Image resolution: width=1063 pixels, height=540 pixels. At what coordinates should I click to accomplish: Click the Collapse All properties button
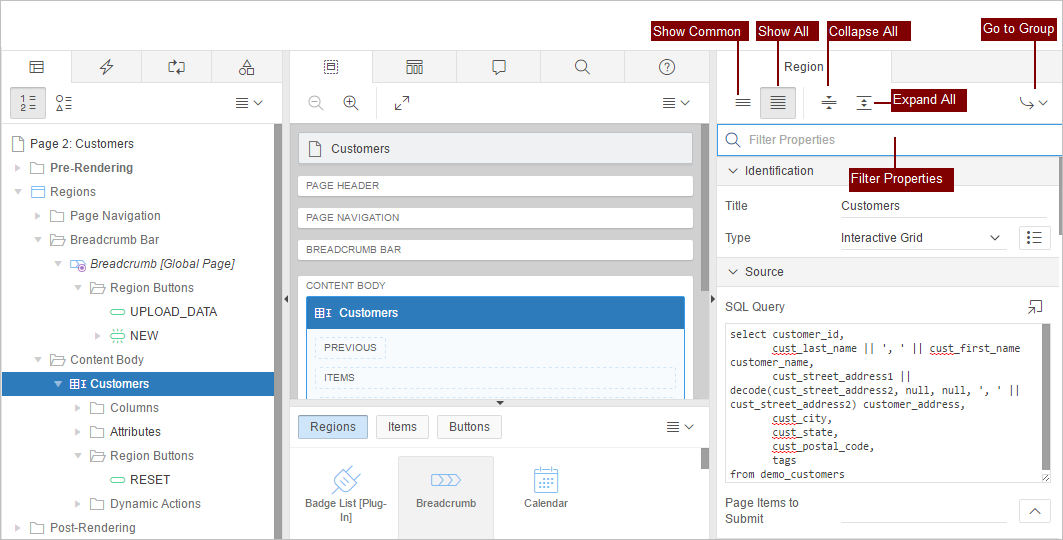pyautogui.click(x=828, y=102)
